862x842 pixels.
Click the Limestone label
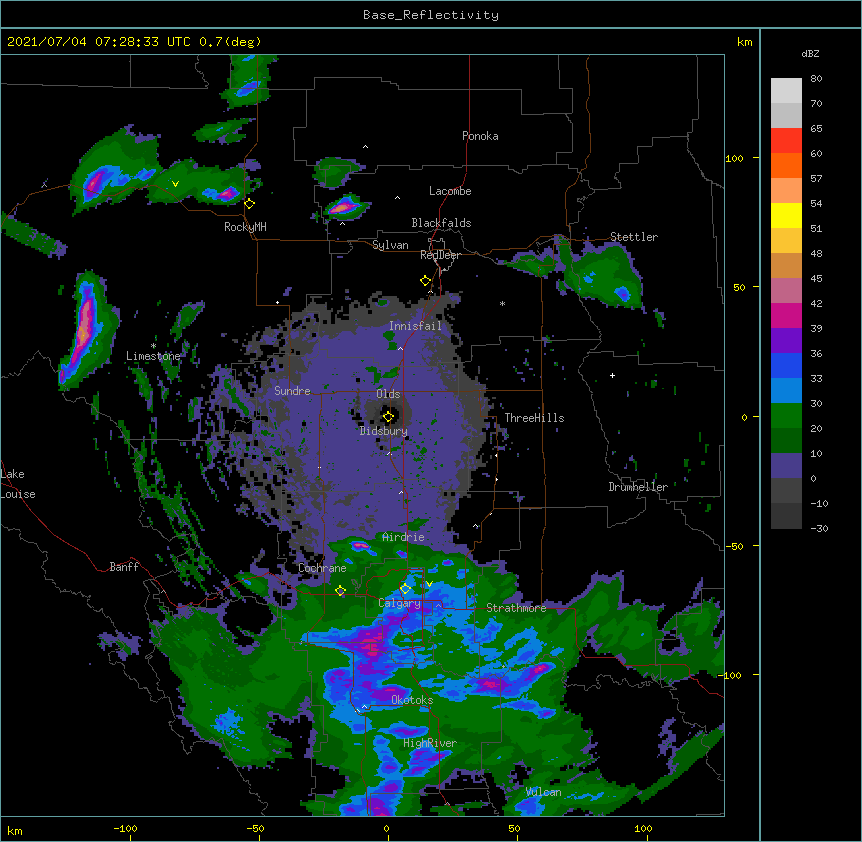(x=153, y=356)
